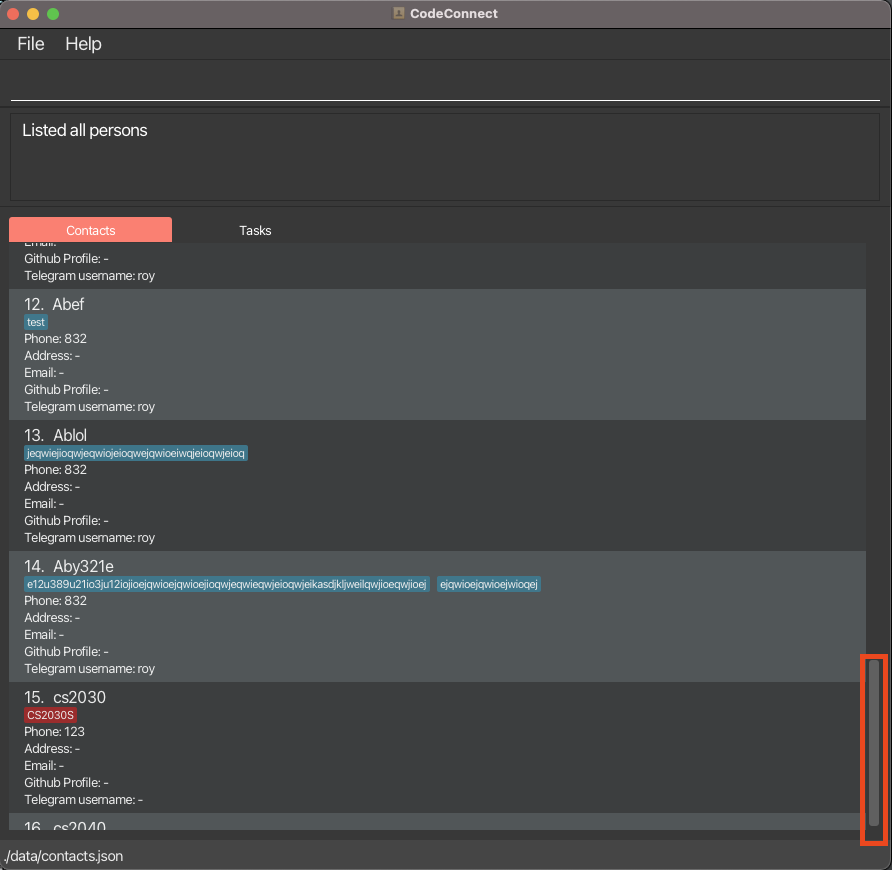The height and width of the screenshot is (870, 892).
Task: Click 'Telegram username: roy' under Abef
Action: point(89,407)
